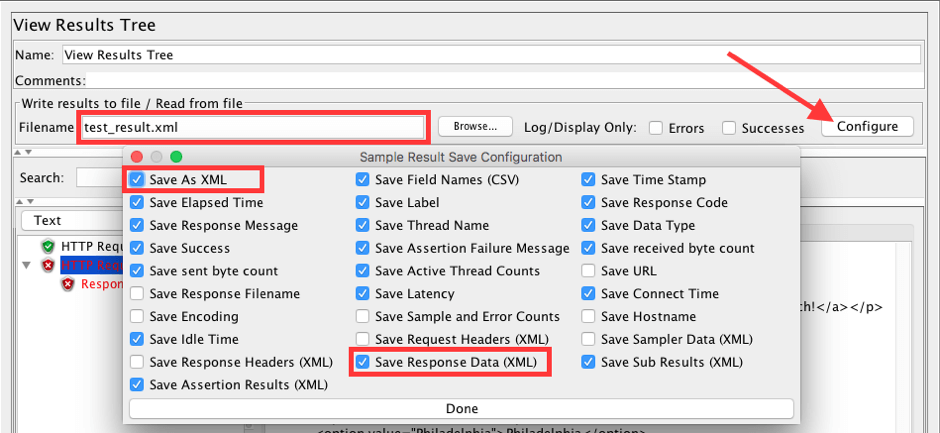Collapse the failed HTTP Request tree node

(26, 265)
